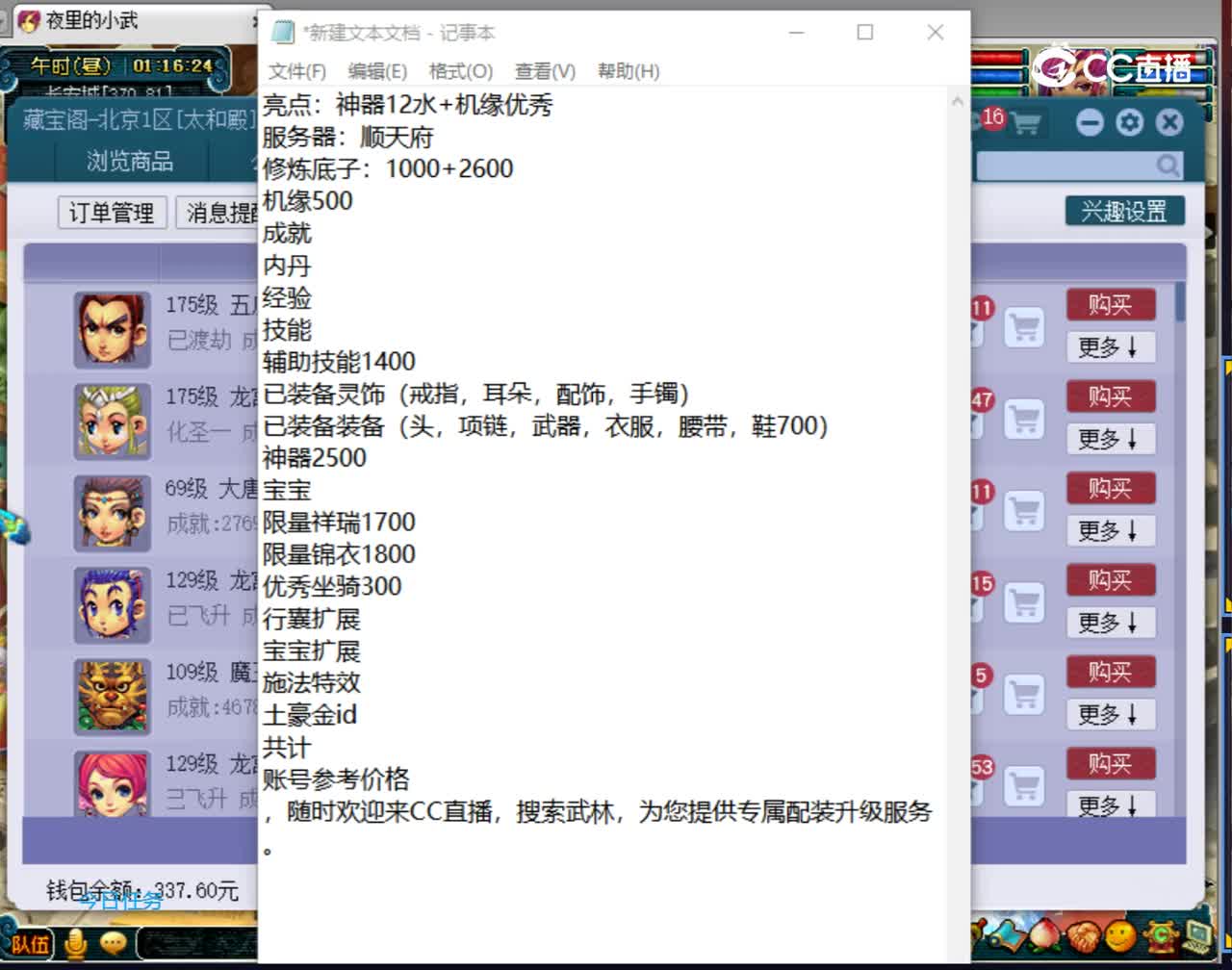Expand 更多 for 175级 已渡劫 row

[x=1110, y=347]
